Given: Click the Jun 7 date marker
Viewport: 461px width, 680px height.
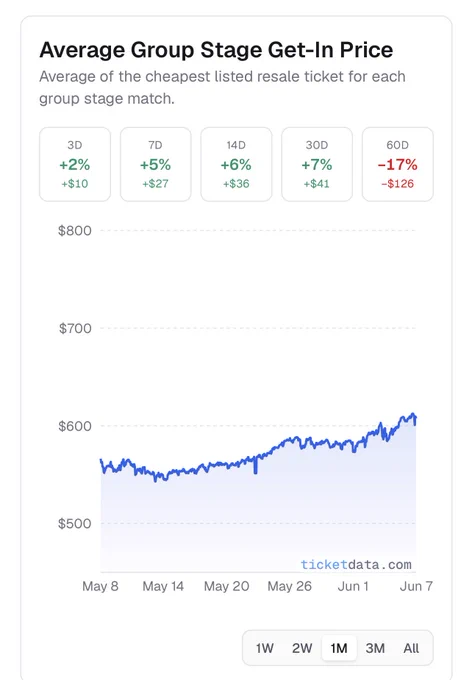Looking at the screenshot, I should pos(416,586).
